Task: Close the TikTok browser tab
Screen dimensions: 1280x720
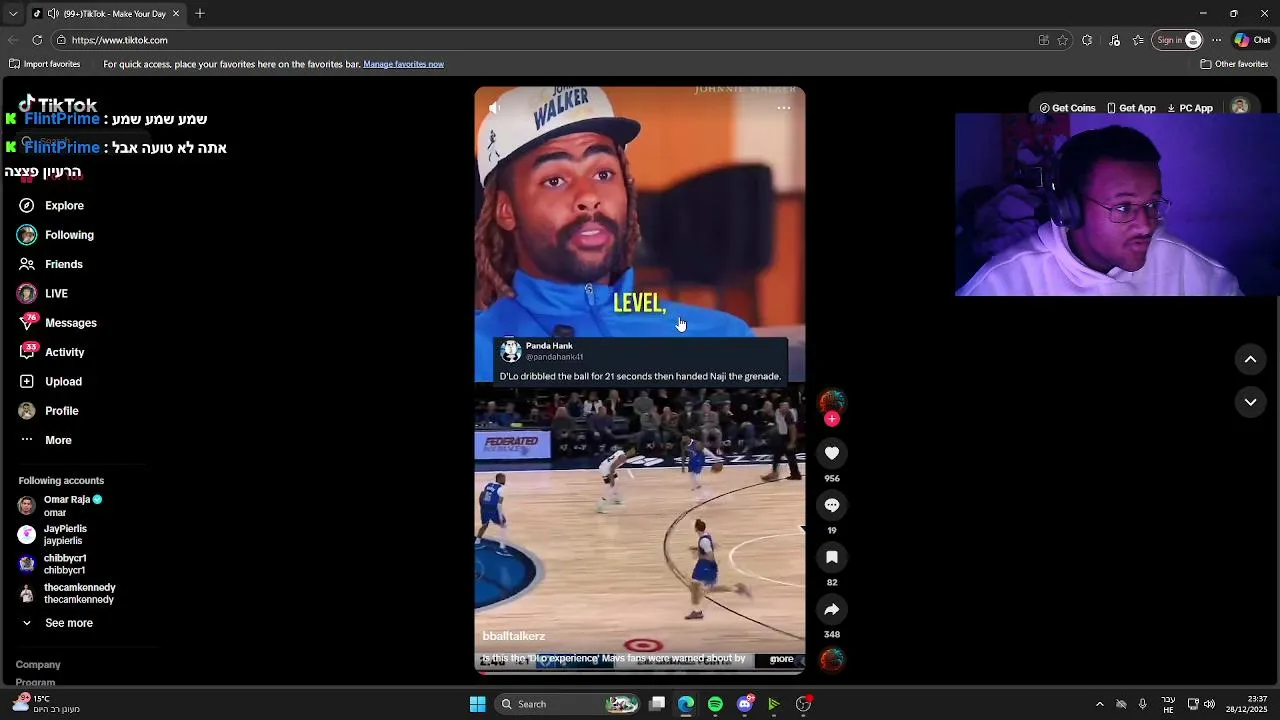Action: [176, 13]
